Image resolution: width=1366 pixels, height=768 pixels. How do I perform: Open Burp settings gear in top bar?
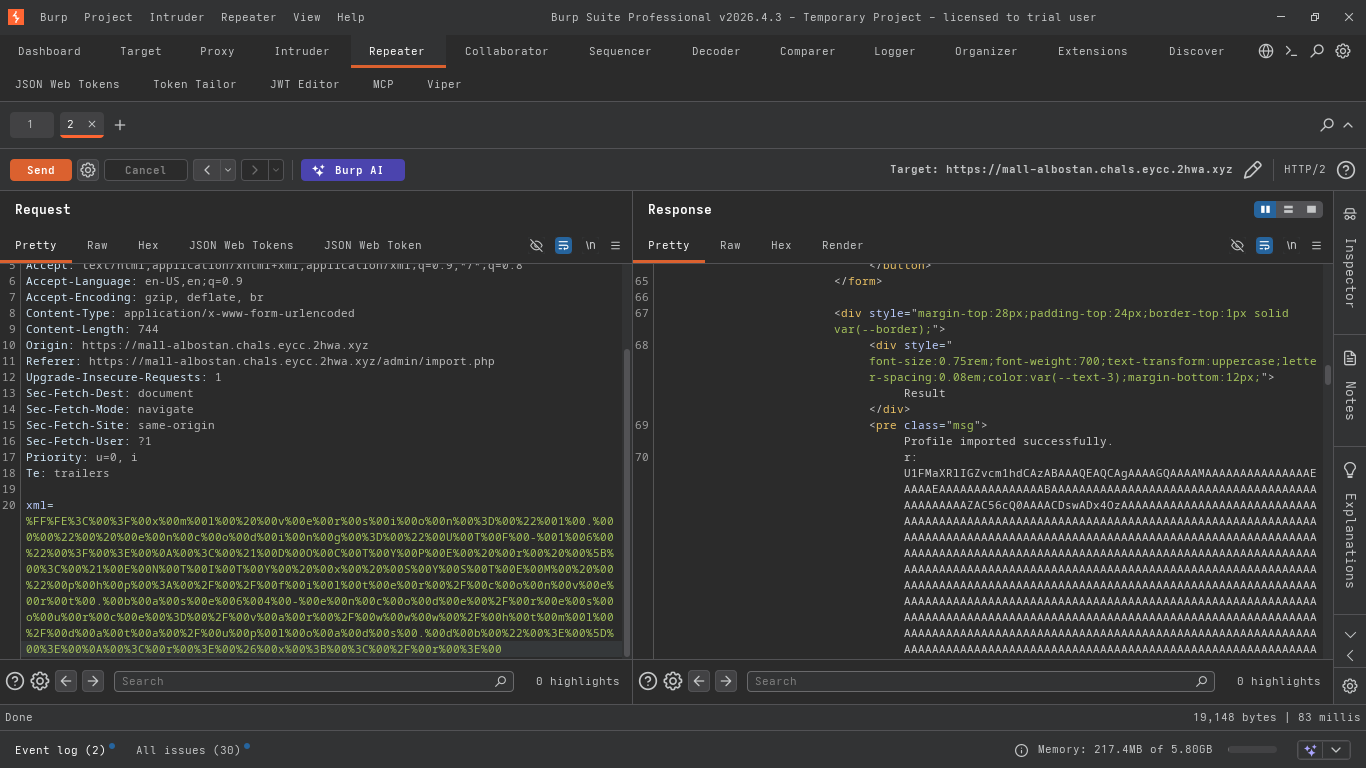click(x=1343, y=51)
